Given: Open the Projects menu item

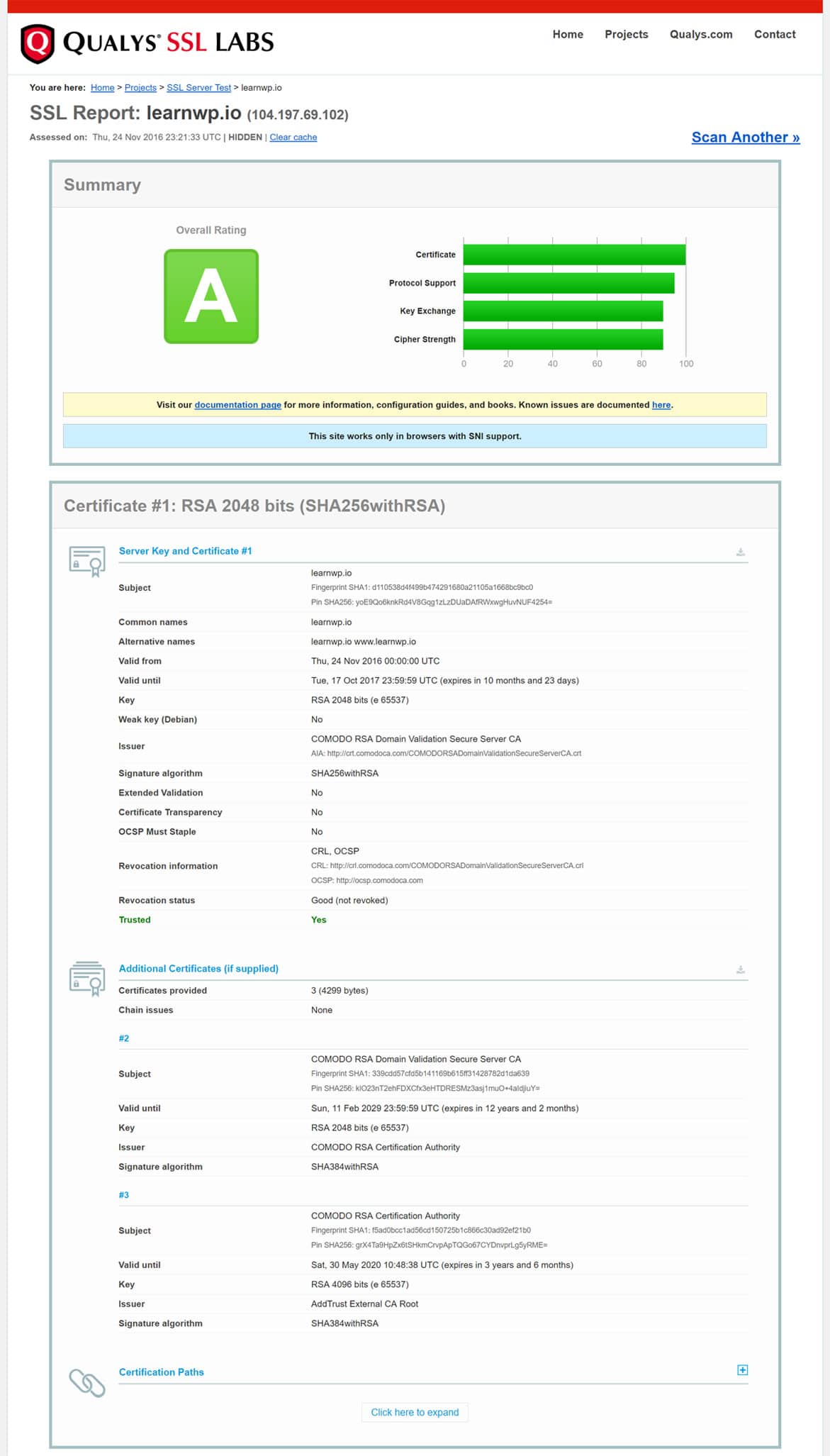Looking at the screenshot, I should point(626,34).
